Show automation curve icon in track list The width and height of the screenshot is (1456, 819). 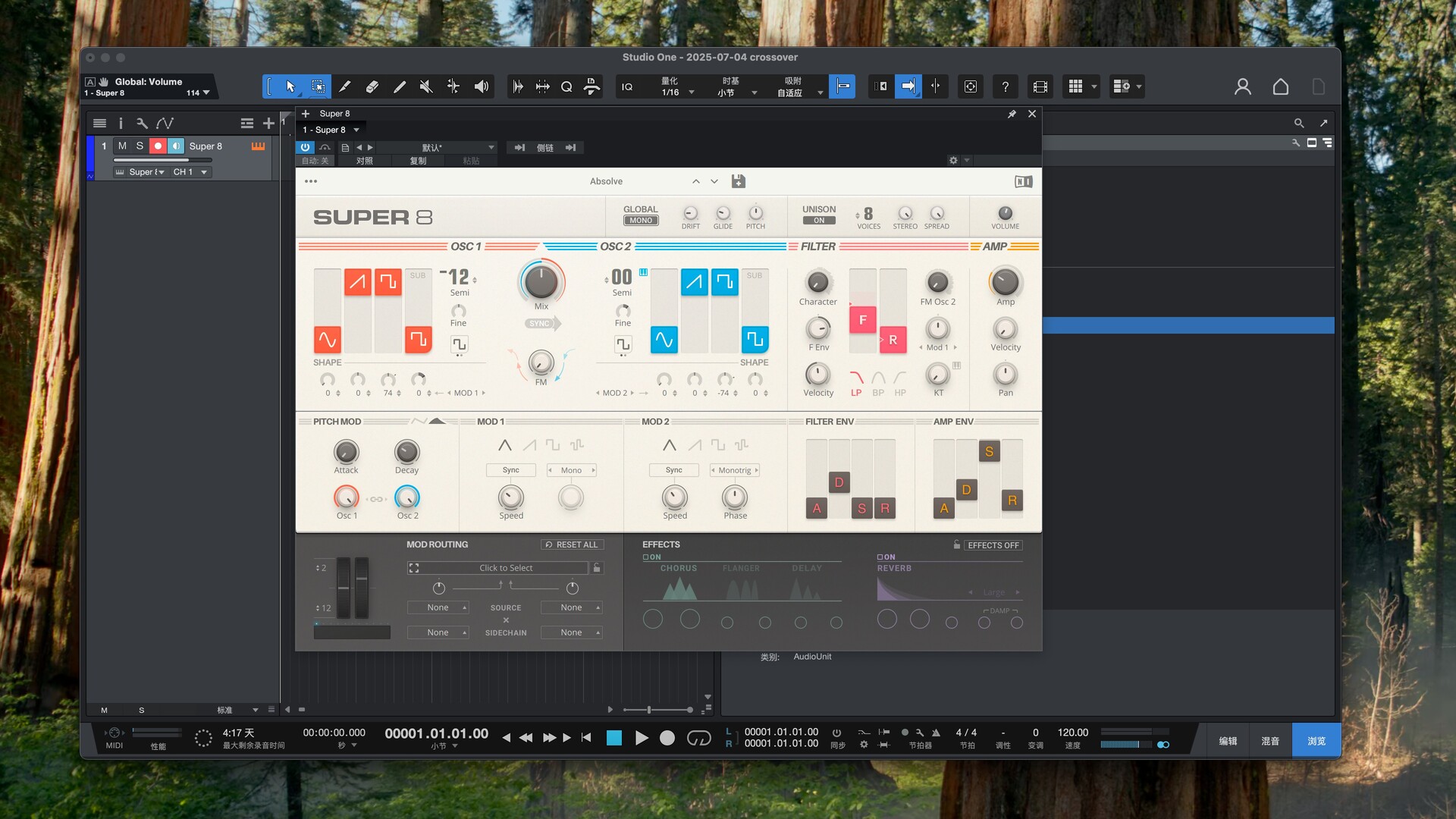165,123
